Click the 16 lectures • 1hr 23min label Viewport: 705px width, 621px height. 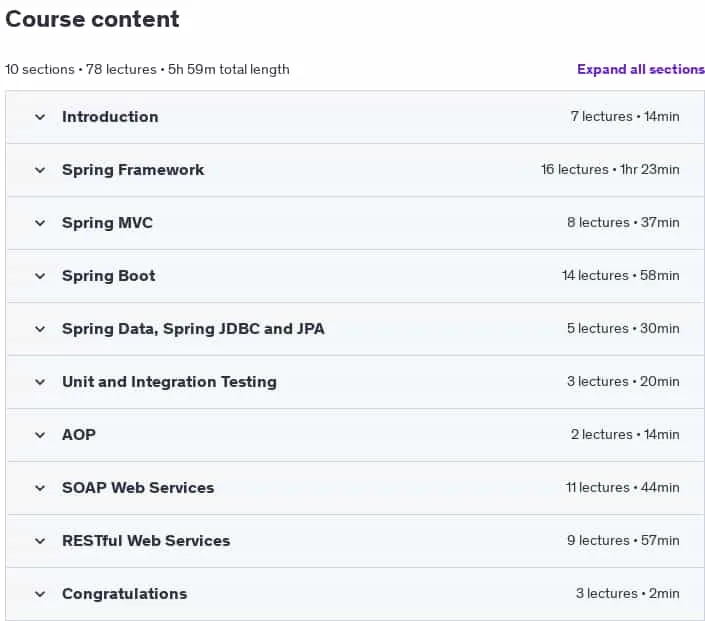pyautogui.click(x=610, y=170)
